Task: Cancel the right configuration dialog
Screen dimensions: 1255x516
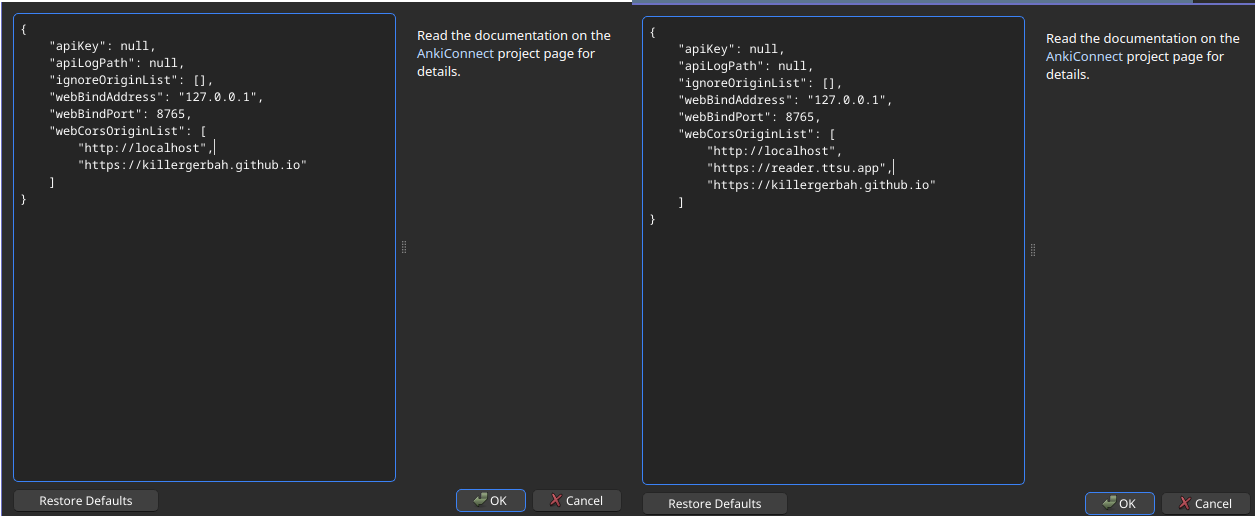Action: [x=1206, y=503]
